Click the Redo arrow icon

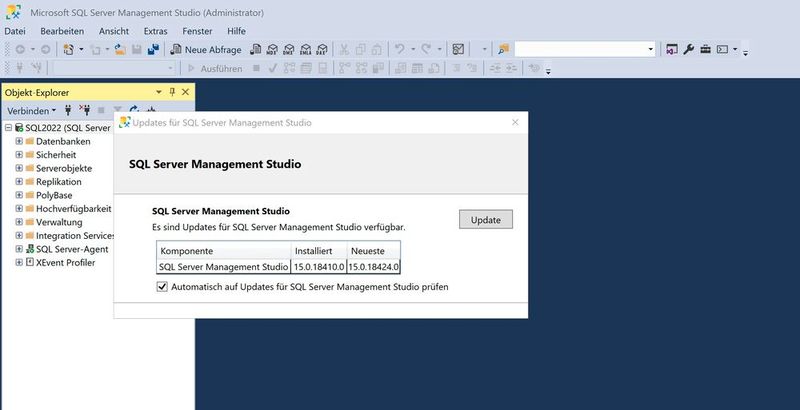(426, 49)
